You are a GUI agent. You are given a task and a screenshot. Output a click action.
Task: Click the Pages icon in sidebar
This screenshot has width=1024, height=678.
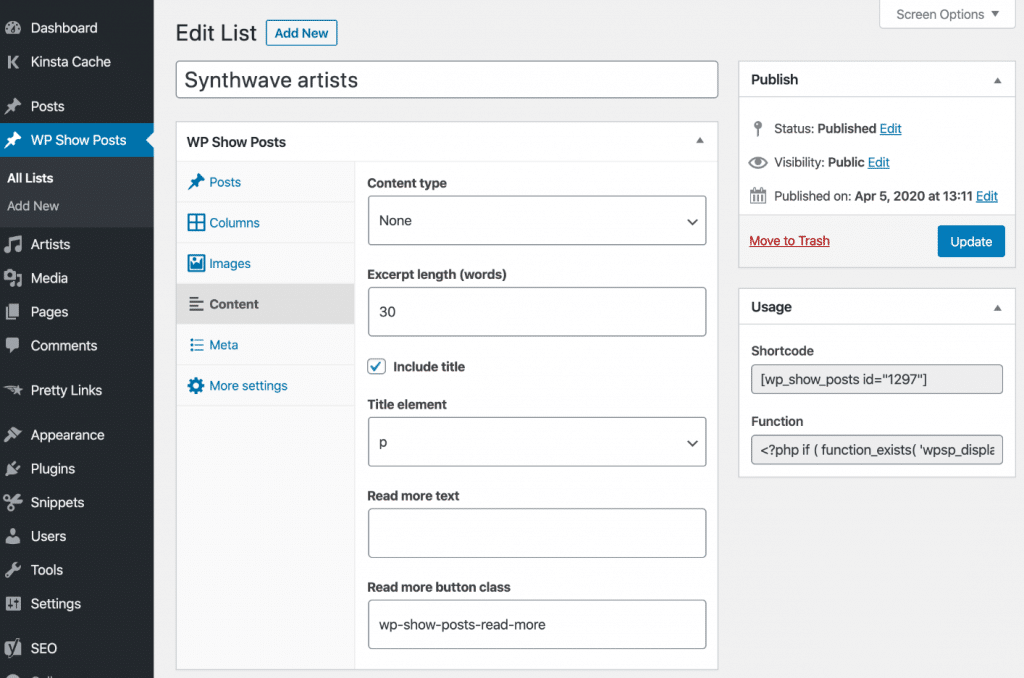click(13, 312)
